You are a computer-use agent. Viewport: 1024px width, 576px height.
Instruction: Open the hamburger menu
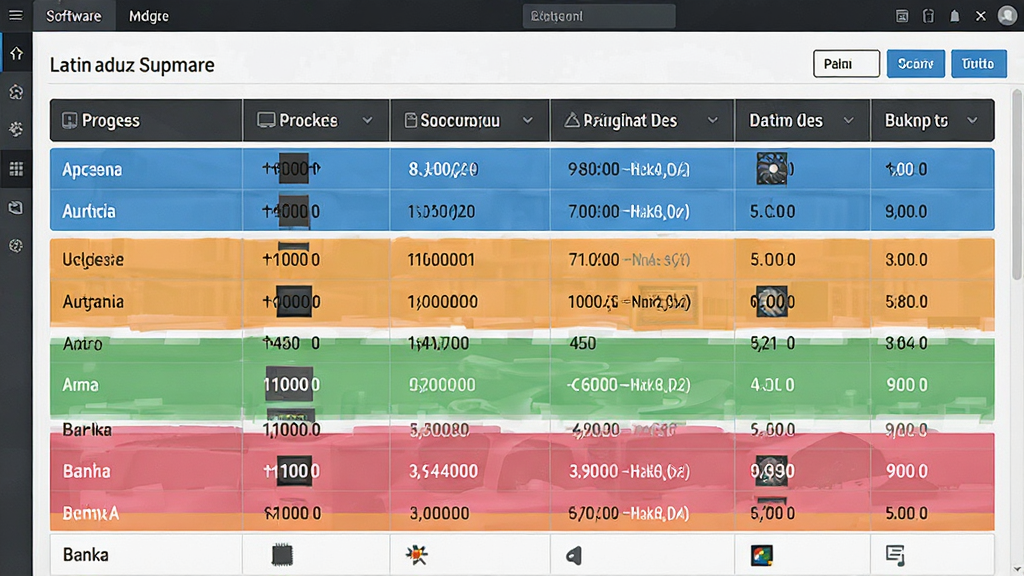click(16, 15)
